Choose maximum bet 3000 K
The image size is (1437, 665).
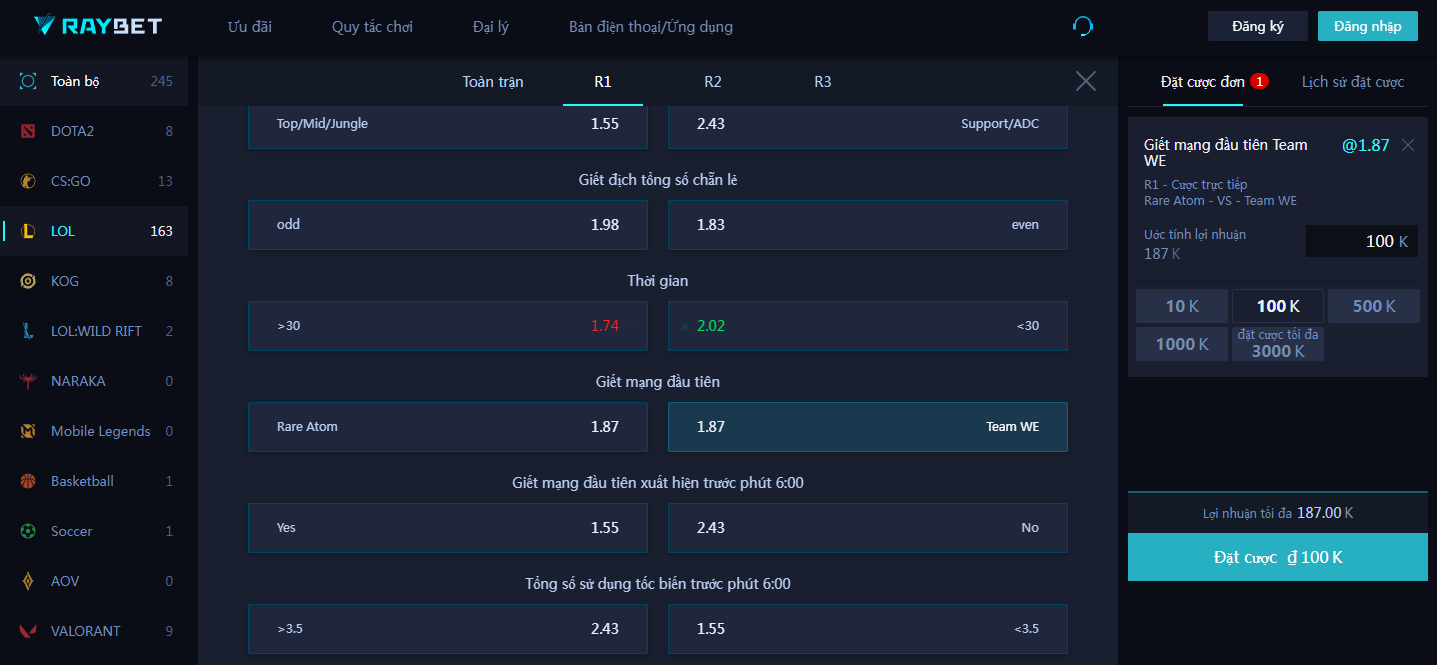point(1278,344)
